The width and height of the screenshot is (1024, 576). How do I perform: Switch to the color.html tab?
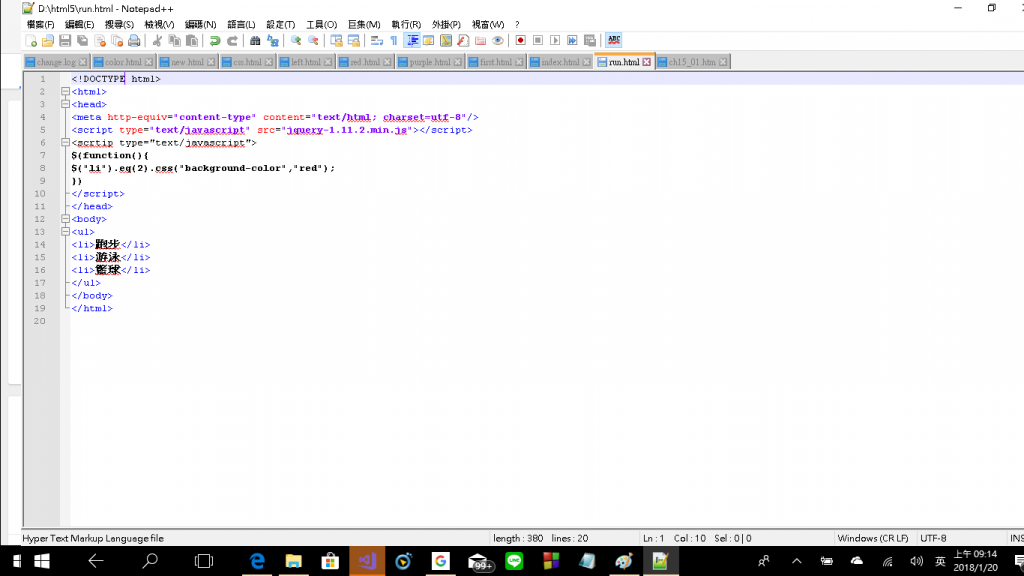coord(123,62)
